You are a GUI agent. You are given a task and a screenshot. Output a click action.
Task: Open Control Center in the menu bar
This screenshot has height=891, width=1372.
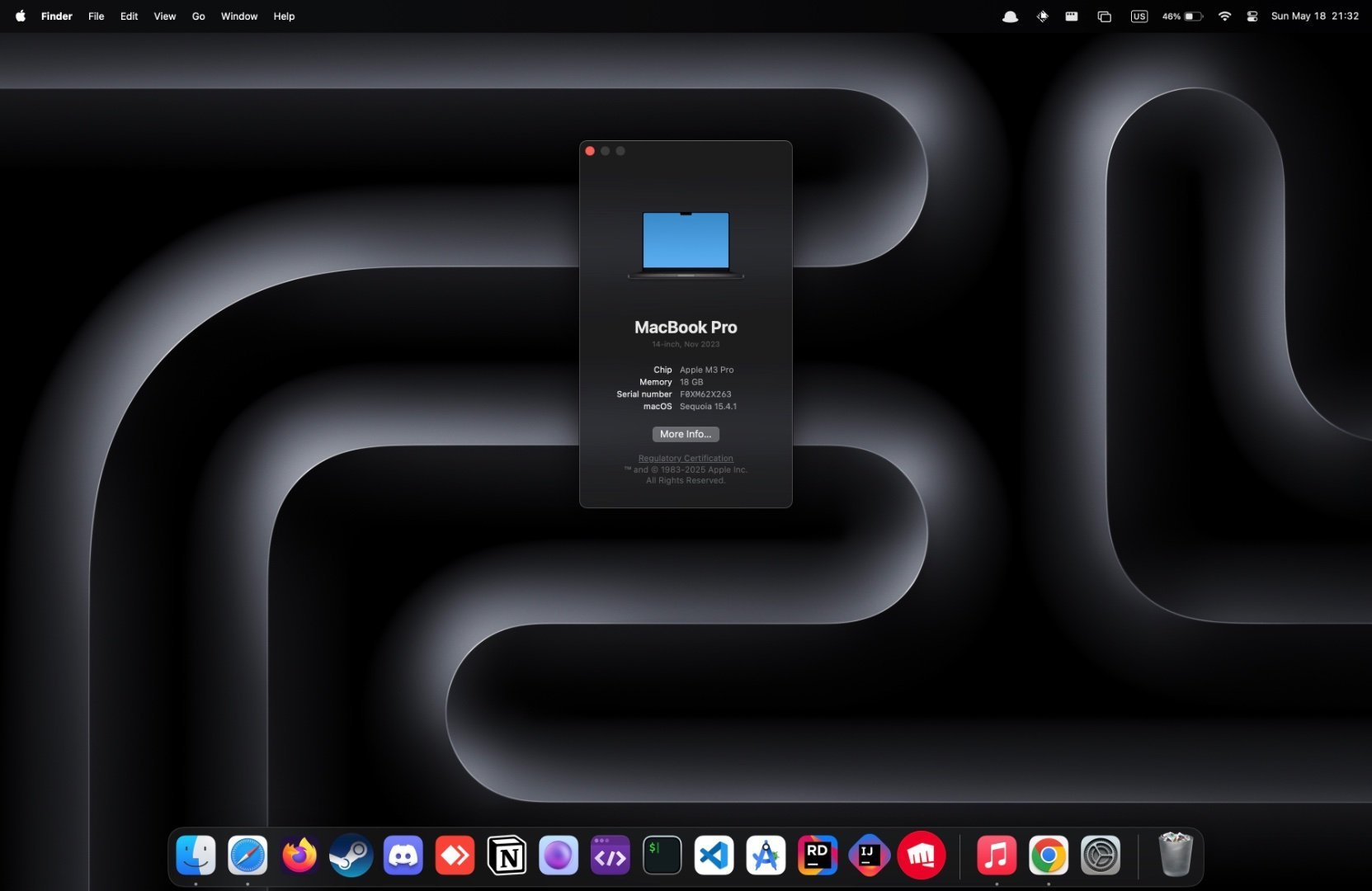click(1252, 16)
